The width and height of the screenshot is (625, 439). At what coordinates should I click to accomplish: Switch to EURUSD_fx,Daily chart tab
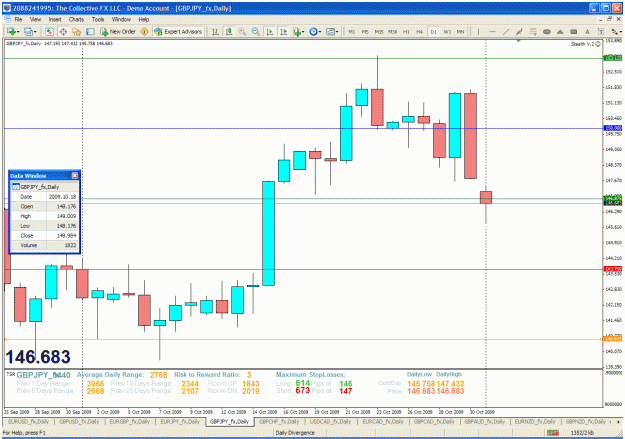point(29,421)
